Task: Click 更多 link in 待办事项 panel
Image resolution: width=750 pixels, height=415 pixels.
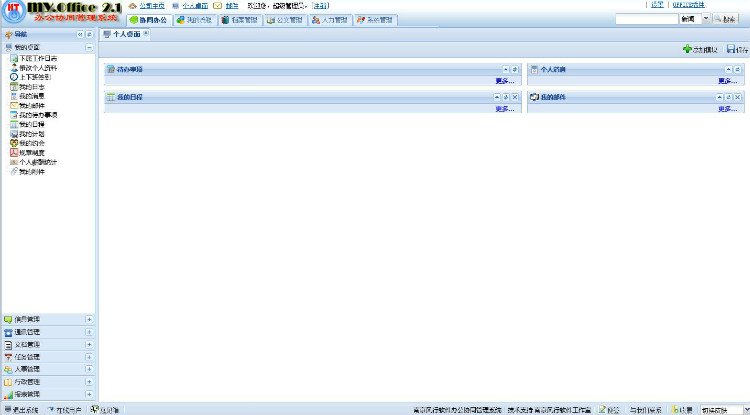Action: 504,81
